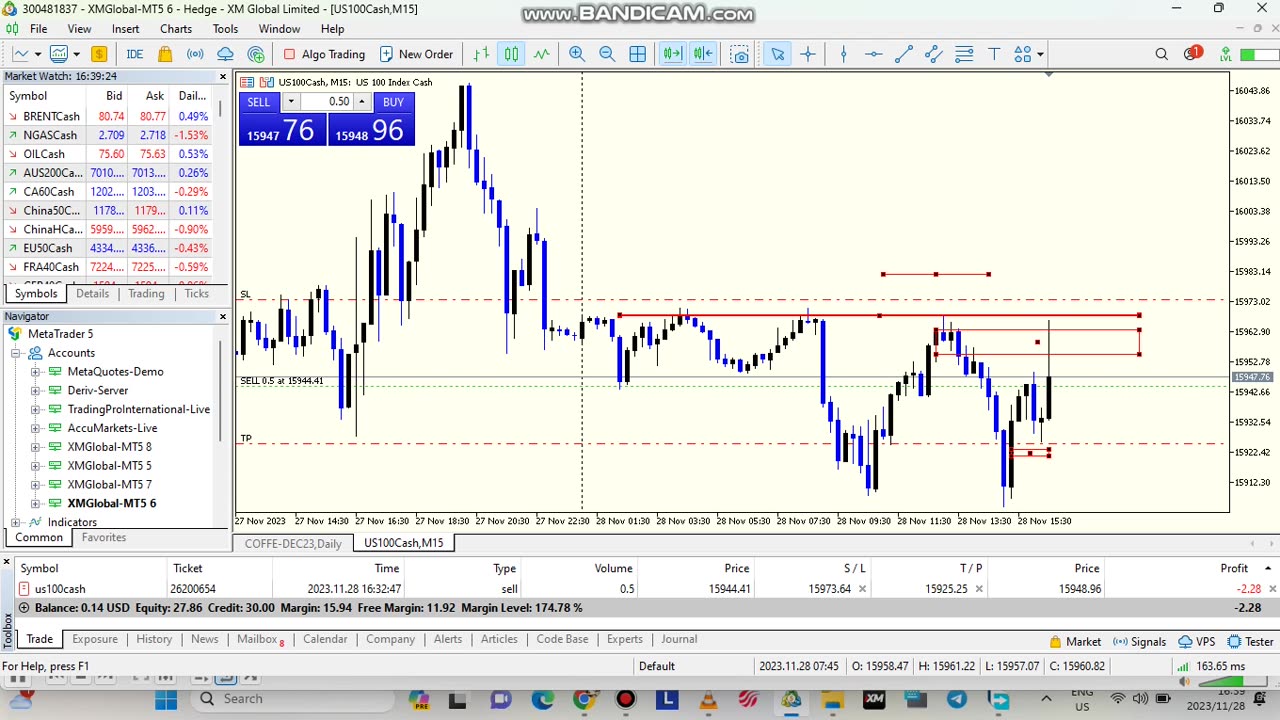Open the search magnifier in toolbar
Screen dimensions: 1280x720
tap(1161, 54)
